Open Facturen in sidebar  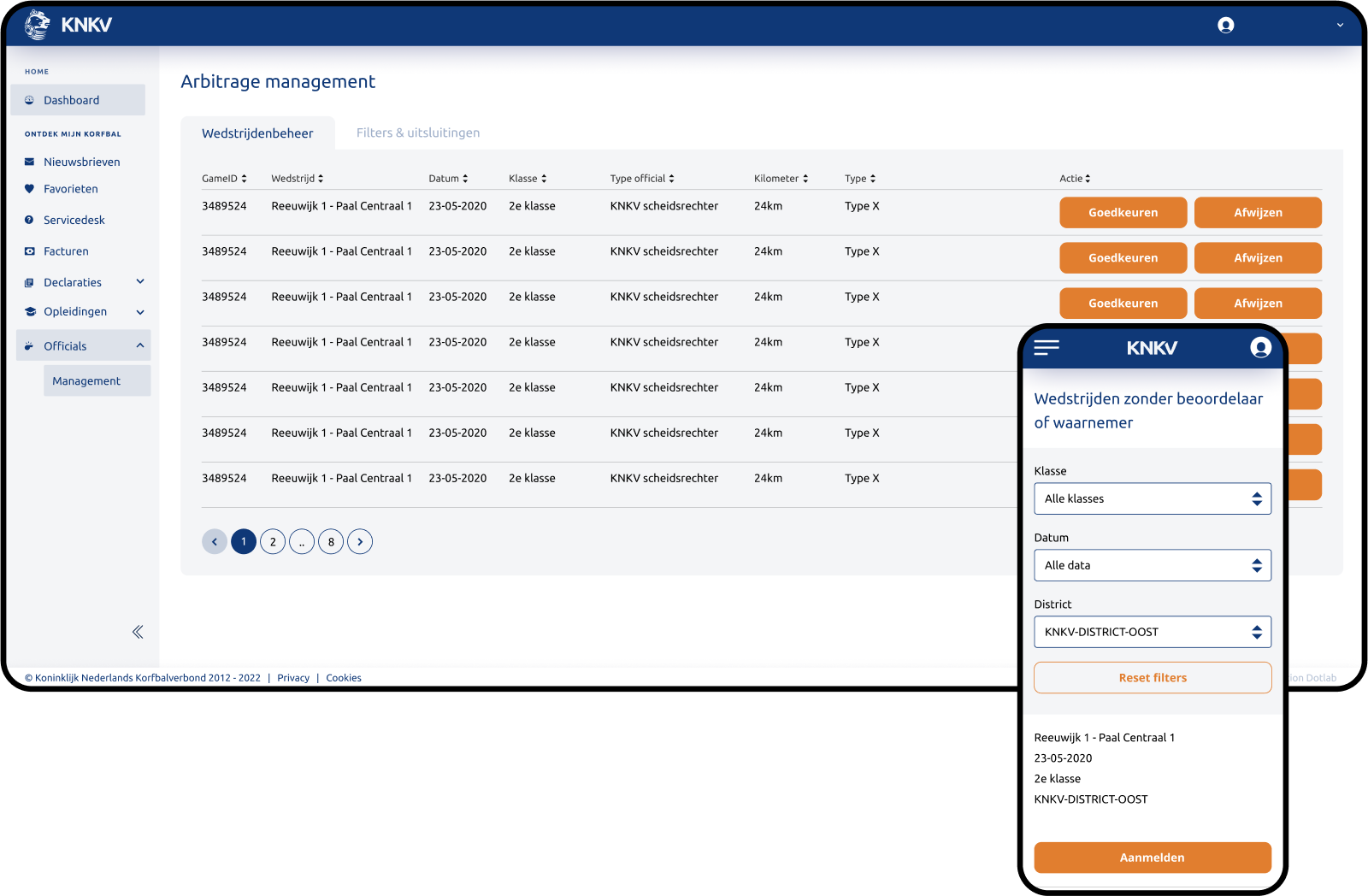(66, 251)
